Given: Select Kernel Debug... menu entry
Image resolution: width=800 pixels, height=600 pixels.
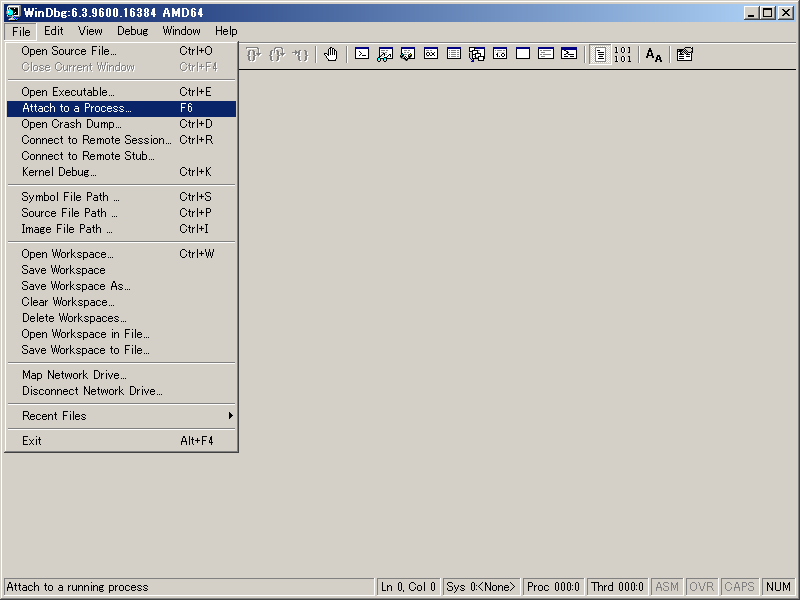Looking at the screenshot, I should 121,172.
